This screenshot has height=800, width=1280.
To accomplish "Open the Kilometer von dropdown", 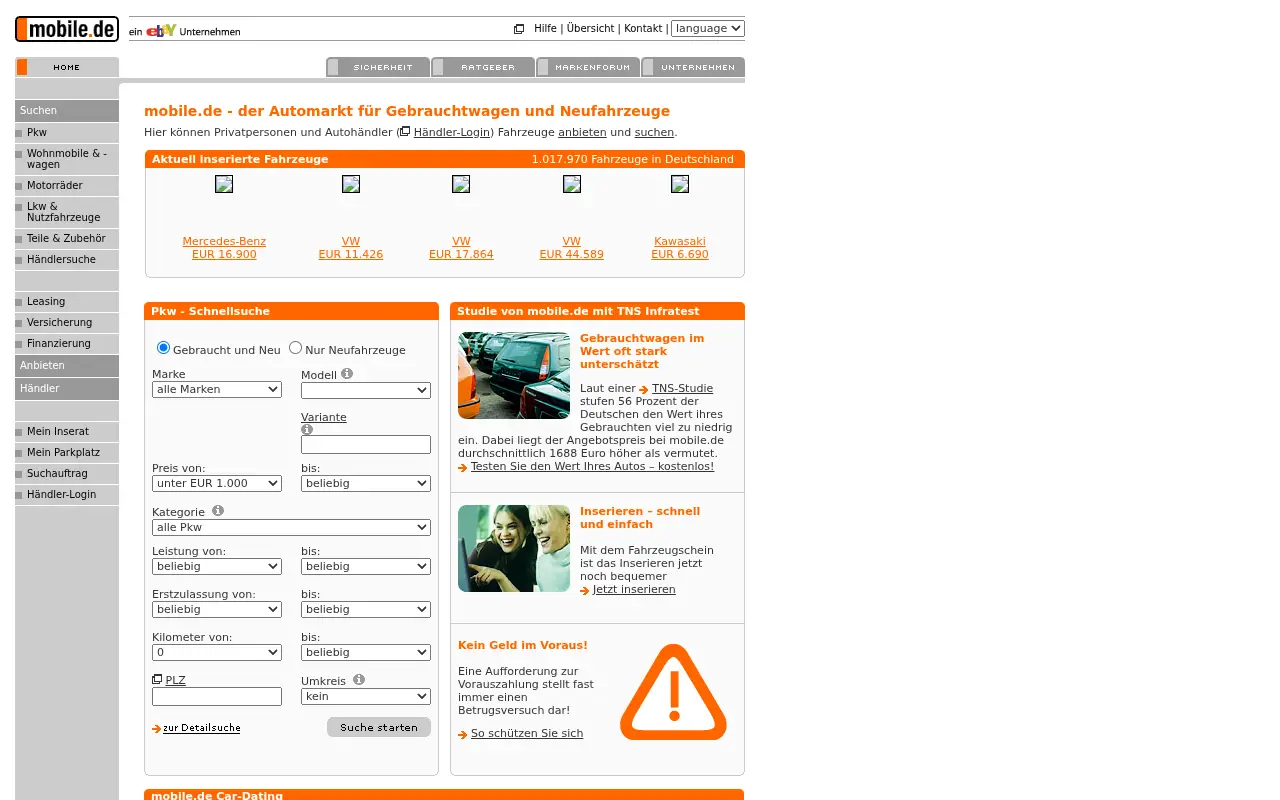I will [217, 652].
